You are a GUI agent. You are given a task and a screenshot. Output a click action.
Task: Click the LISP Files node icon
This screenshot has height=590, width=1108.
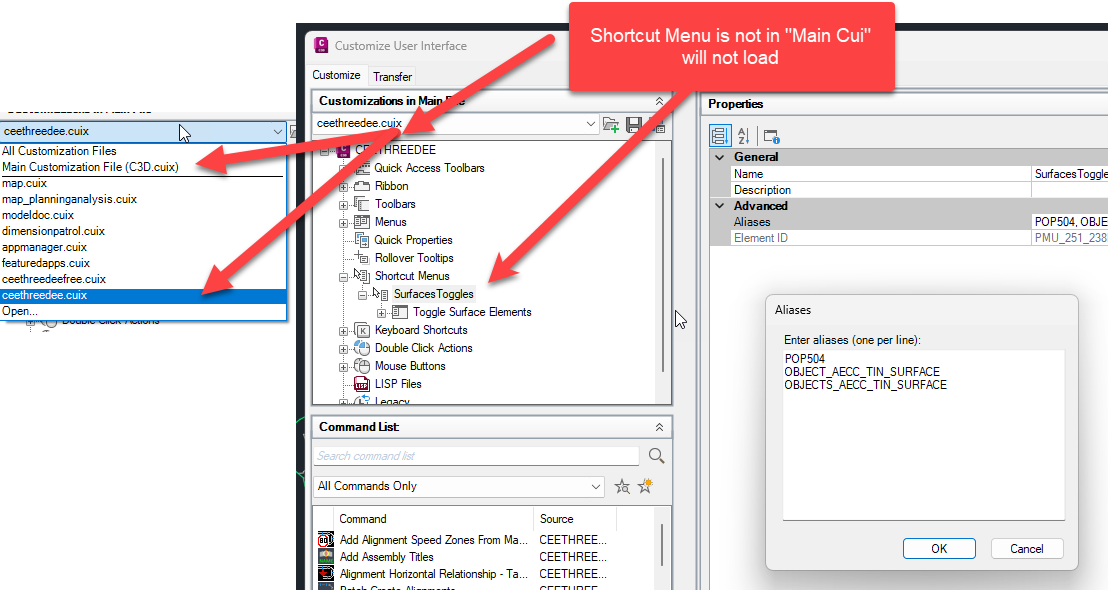coord(362,384)
